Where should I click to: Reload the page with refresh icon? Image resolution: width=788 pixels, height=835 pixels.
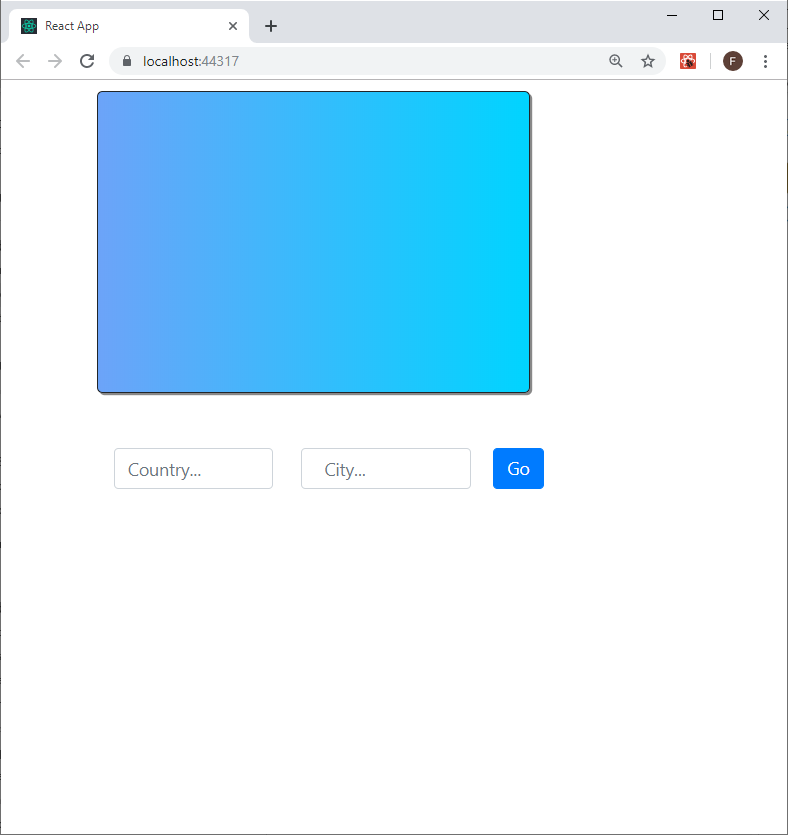pyautogui.click(x=87, y=61)
